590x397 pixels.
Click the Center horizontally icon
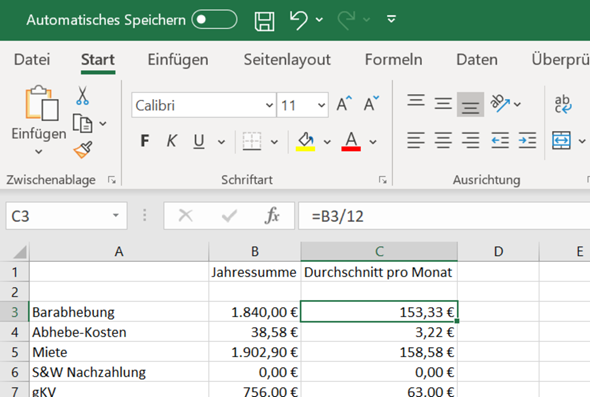click(x=443, y=140)
